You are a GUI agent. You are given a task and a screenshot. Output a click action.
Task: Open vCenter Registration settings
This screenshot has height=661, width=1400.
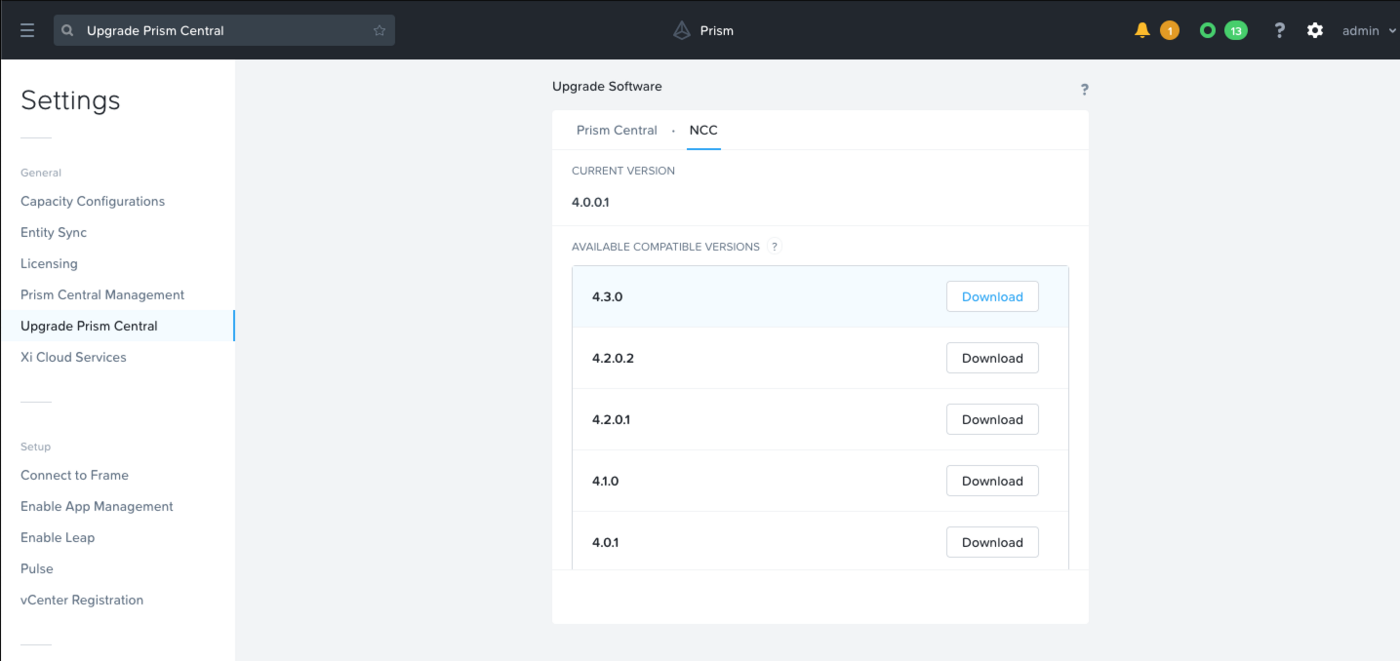tap(81, 600)
